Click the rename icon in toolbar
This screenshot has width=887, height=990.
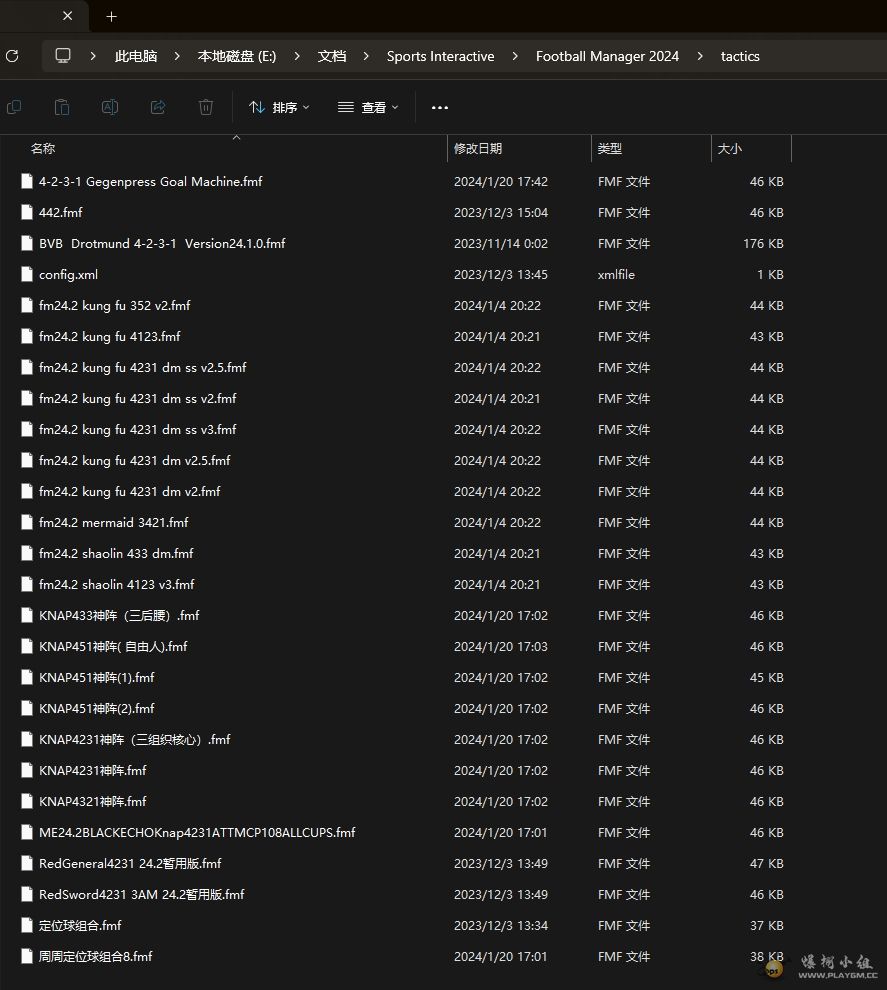pos(110,107)
